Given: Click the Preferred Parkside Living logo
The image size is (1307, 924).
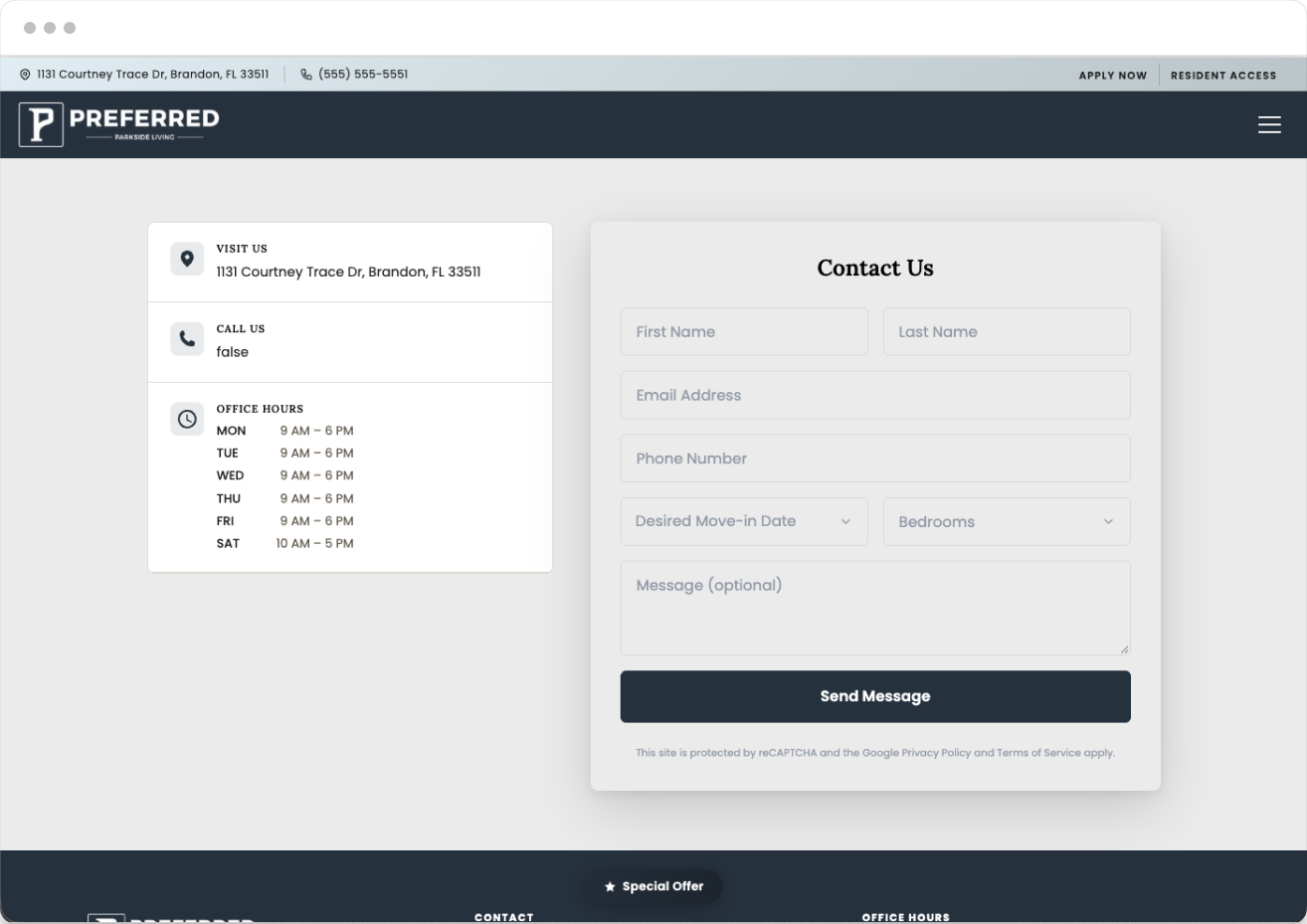Looking at the screenshot, I should point(119,124).
